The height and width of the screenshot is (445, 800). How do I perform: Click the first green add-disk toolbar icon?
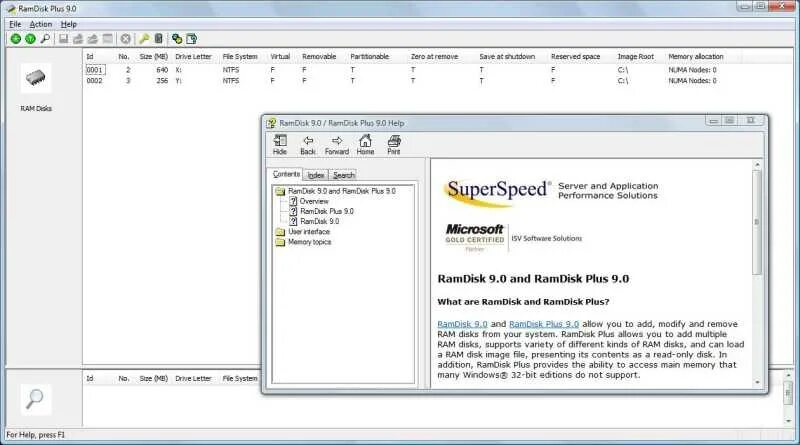tap(16, 39)
